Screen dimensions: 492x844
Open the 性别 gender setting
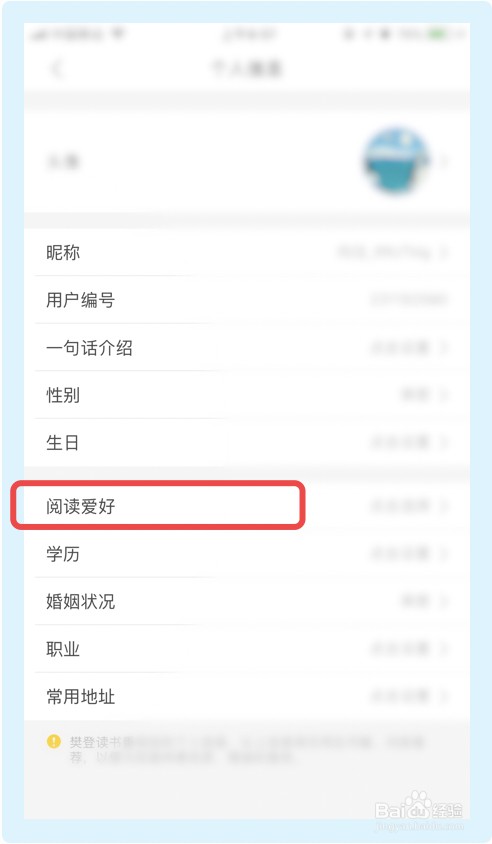247,395
